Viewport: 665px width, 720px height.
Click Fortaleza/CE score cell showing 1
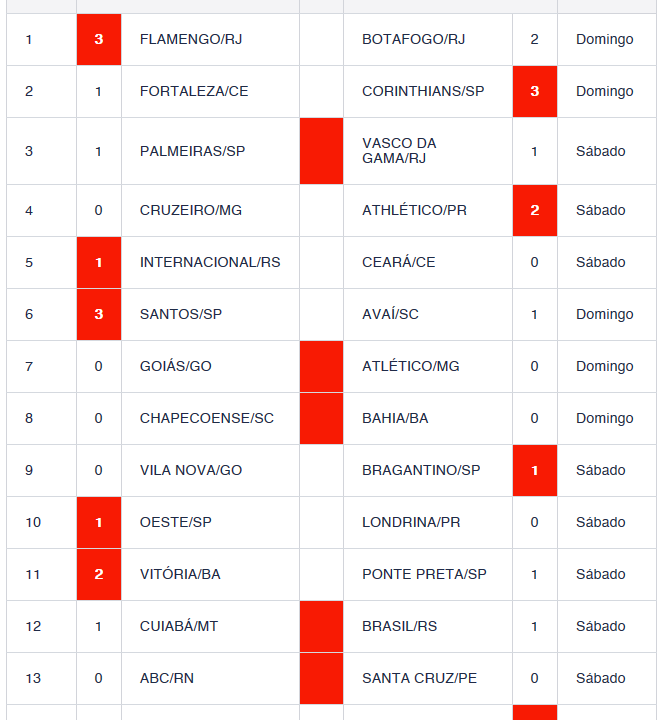(99, 91)
